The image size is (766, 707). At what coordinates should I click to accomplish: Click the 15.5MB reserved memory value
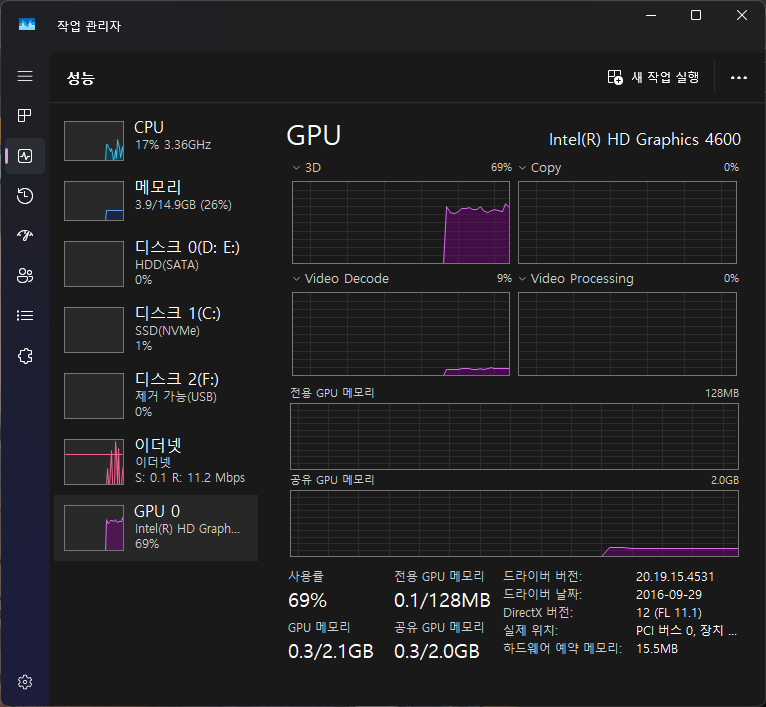coord(657,649)
